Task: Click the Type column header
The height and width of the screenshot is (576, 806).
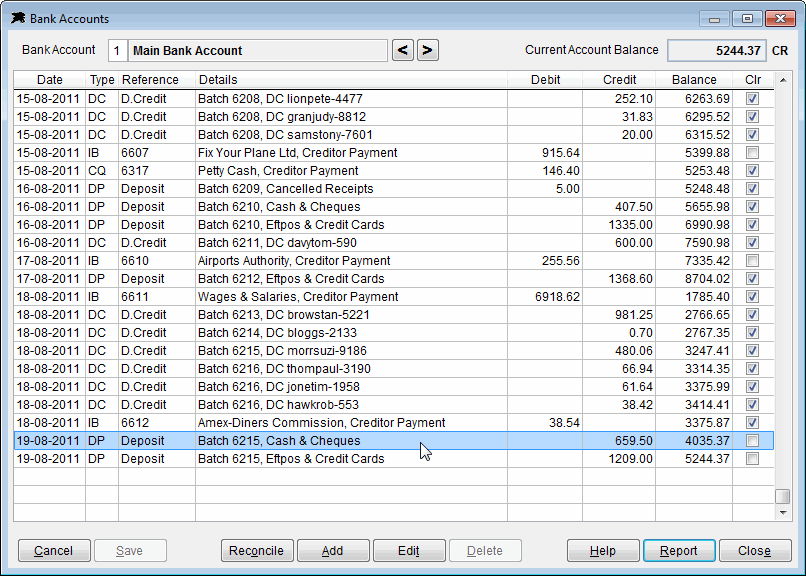Action: pos(102,80)
